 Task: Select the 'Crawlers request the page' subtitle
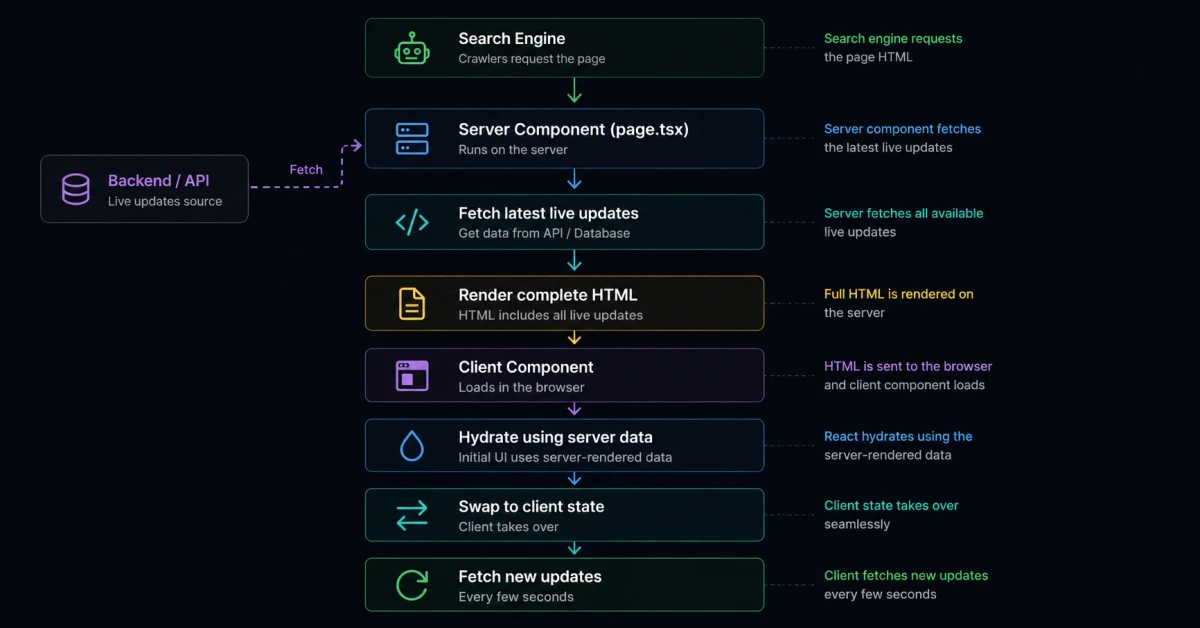click(532, 58)
